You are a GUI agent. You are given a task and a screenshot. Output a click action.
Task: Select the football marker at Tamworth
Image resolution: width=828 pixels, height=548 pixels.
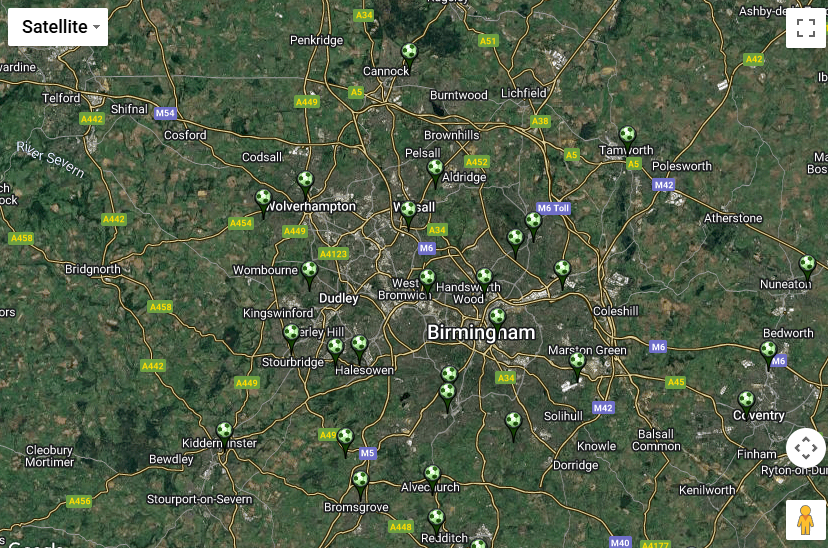pos(627,139)
